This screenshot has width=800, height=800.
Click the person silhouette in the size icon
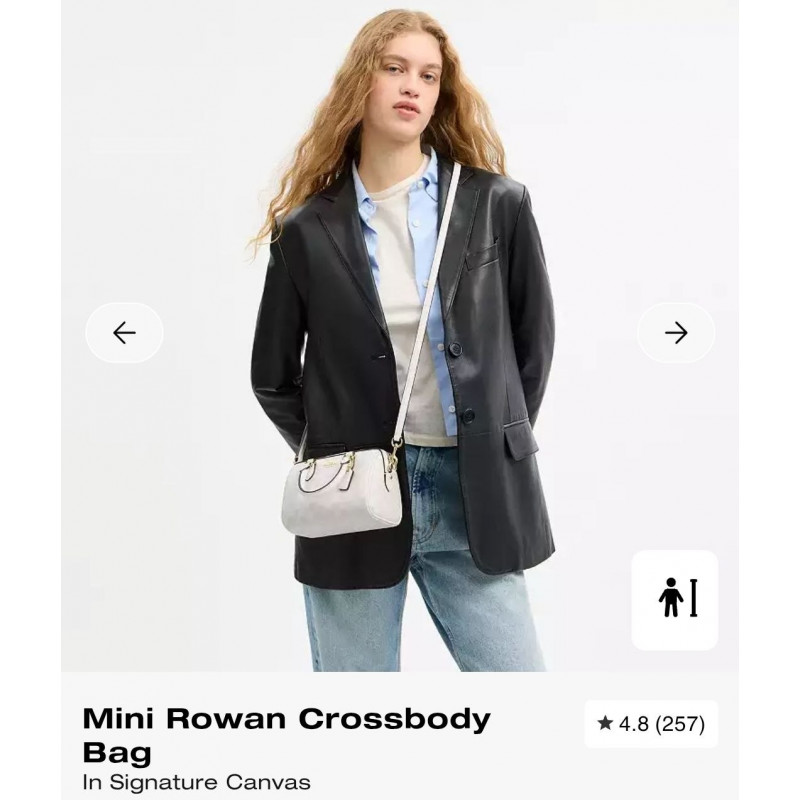pos(670,597)
